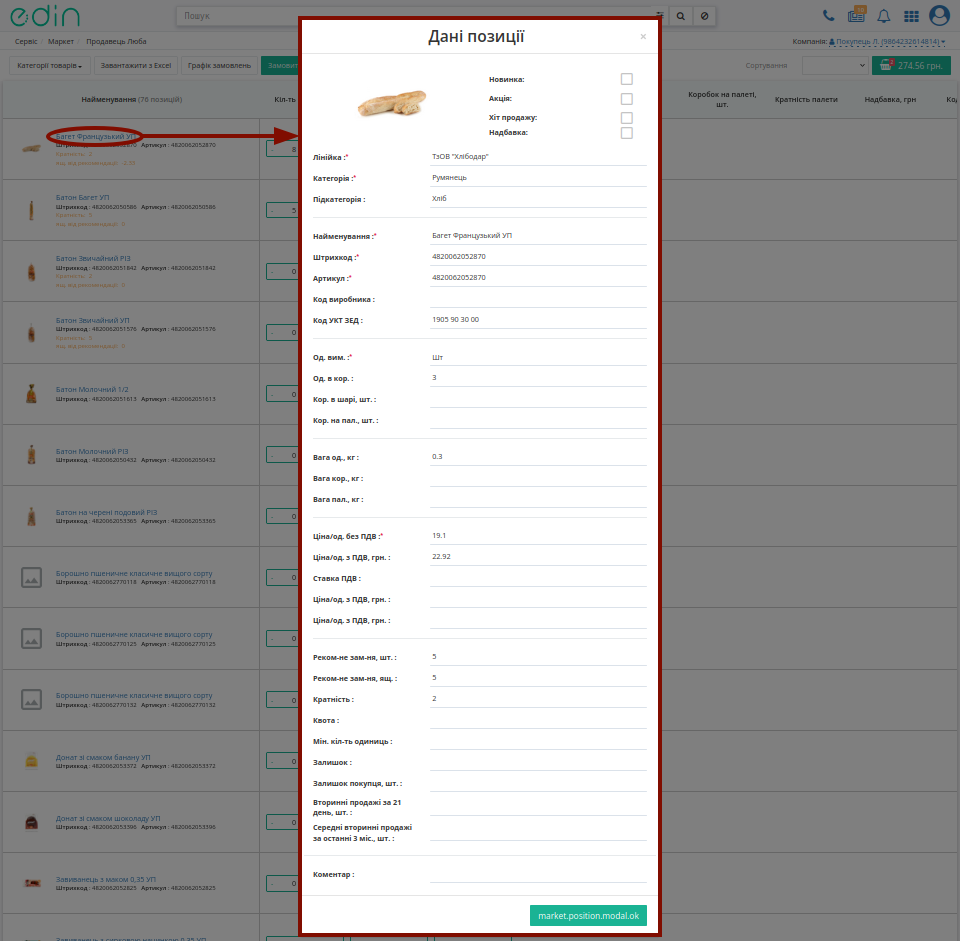Tick the Надбавка checkbox
The width and height of the screenshot is (960, 941).
tap(626, 133)
